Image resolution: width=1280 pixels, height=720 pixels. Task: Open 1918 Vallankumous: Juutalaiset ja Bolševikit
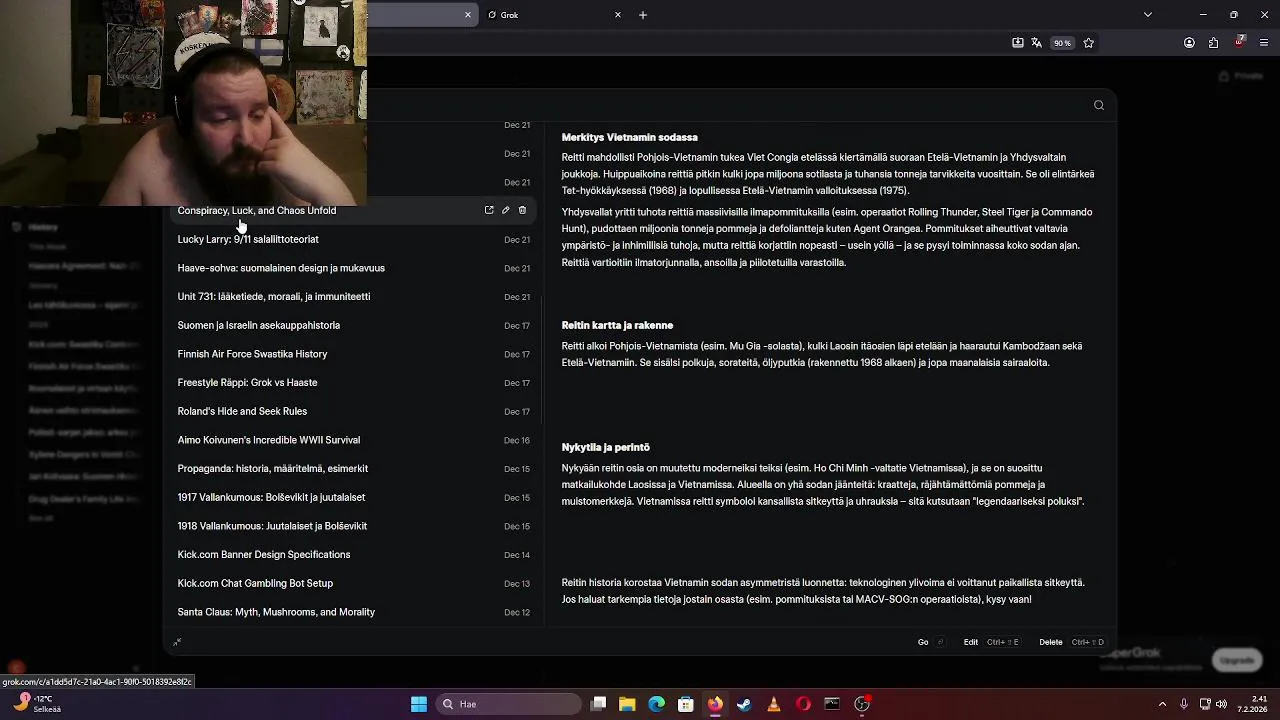[272, 526]
